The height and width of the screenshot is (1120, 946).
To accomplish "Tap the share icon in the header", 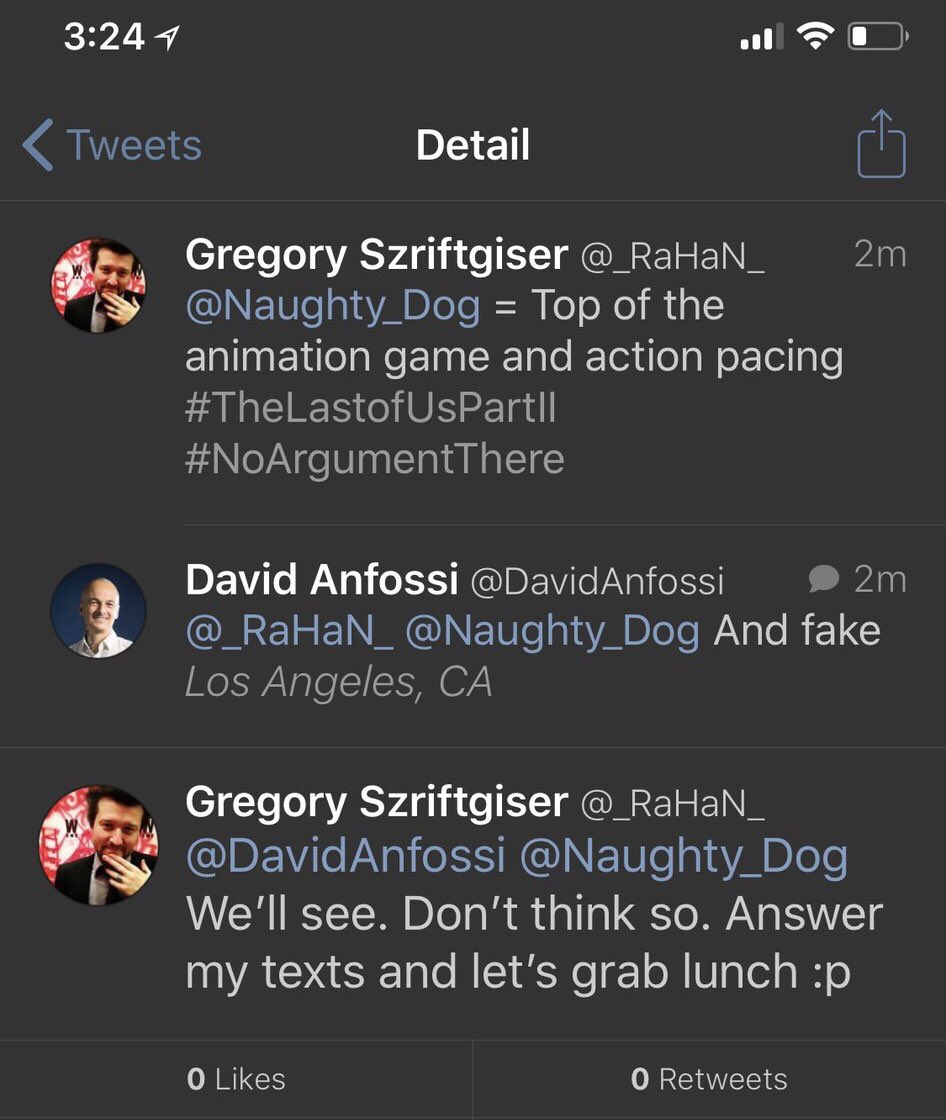I will click(x=881, y=144).
